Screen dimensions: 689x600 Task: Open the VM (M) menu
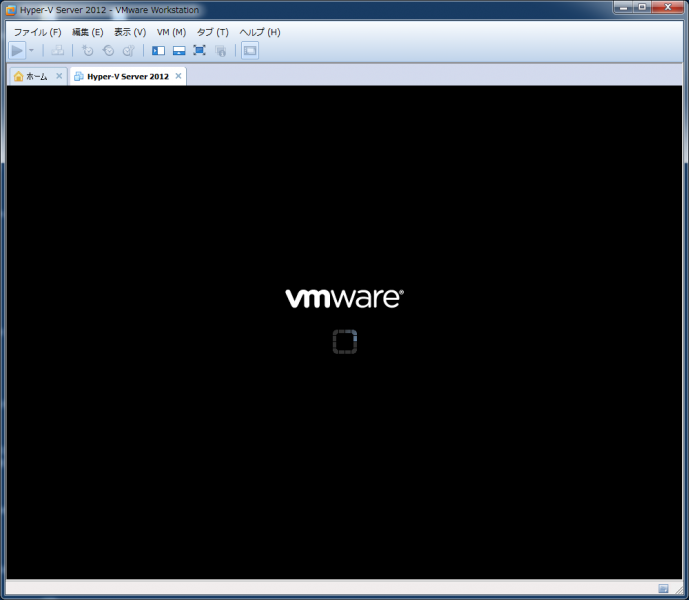[171, 32]
